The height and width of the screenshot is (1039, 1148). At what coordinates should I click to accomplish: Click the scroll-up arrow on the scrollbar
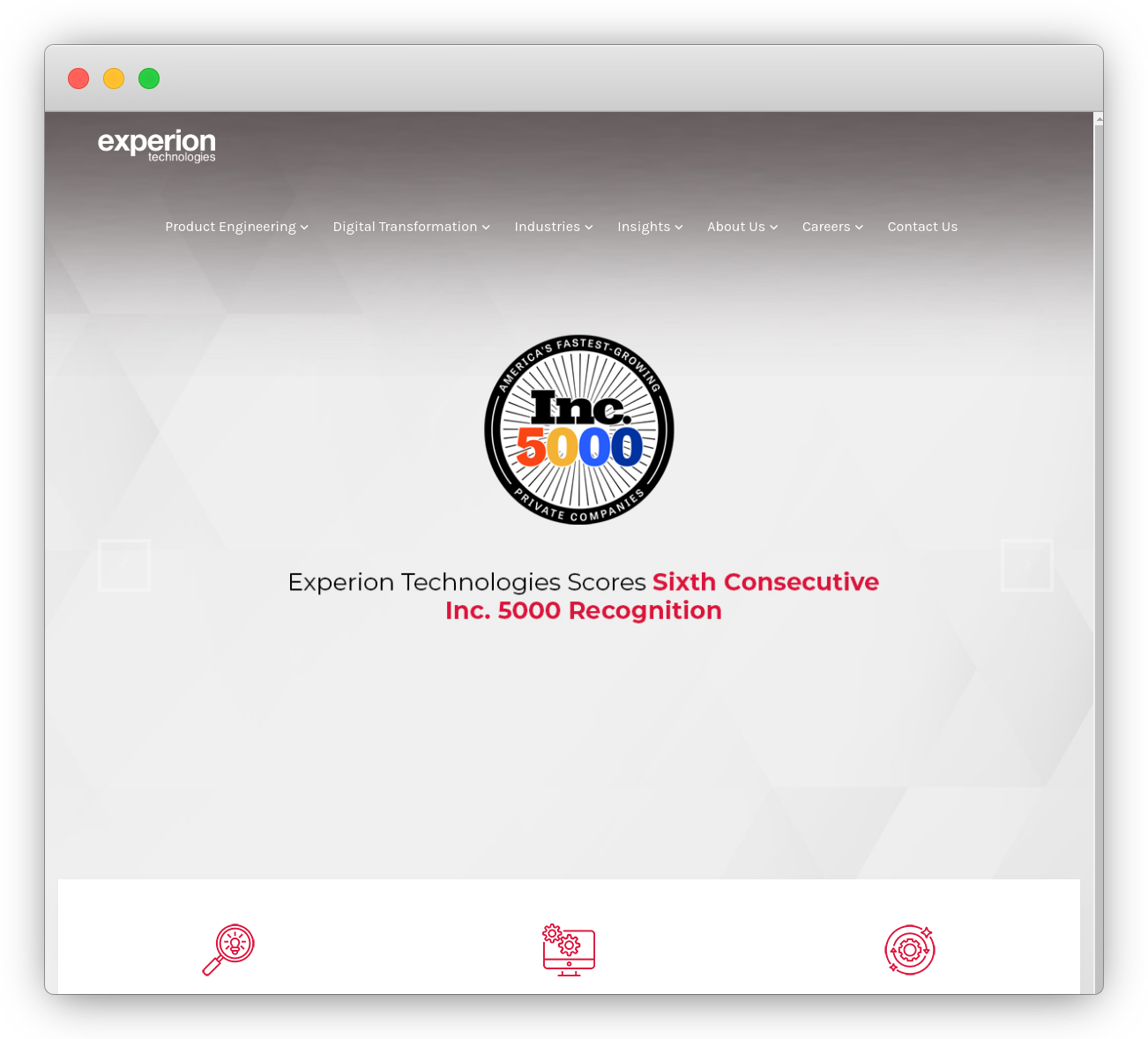click(x=1099, y=118)
